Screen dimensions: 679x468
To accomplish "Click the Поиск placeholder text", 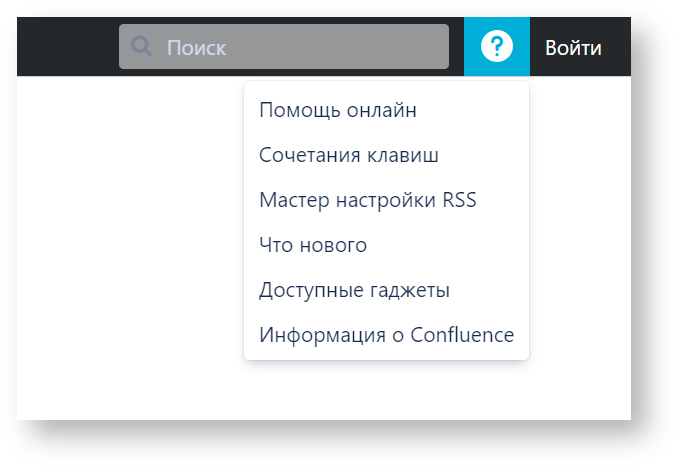I will [196, 47].
